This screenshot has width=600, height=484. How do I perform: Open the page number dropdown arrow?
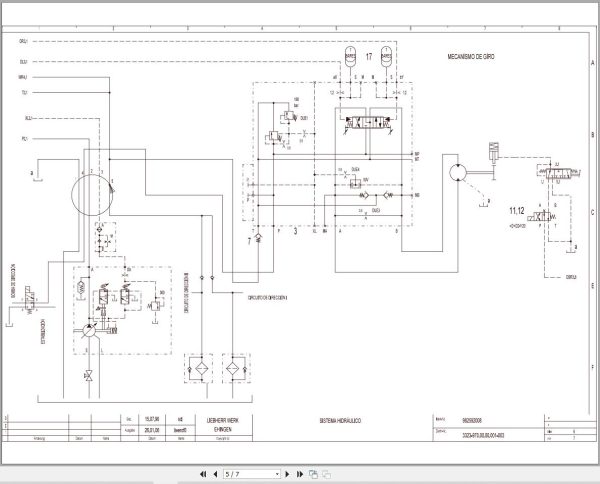(277, 474)
